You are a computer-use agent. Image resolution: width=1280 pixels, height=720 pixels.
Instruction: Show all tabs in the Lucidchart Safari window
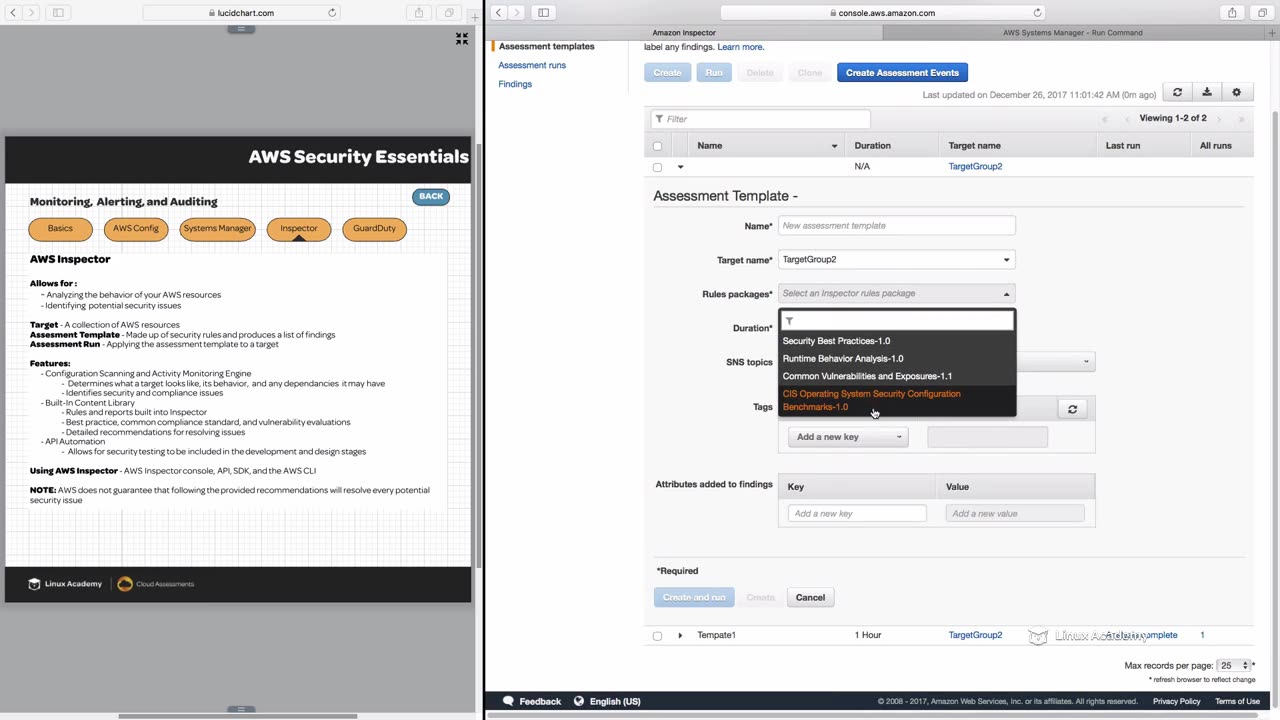449,13
